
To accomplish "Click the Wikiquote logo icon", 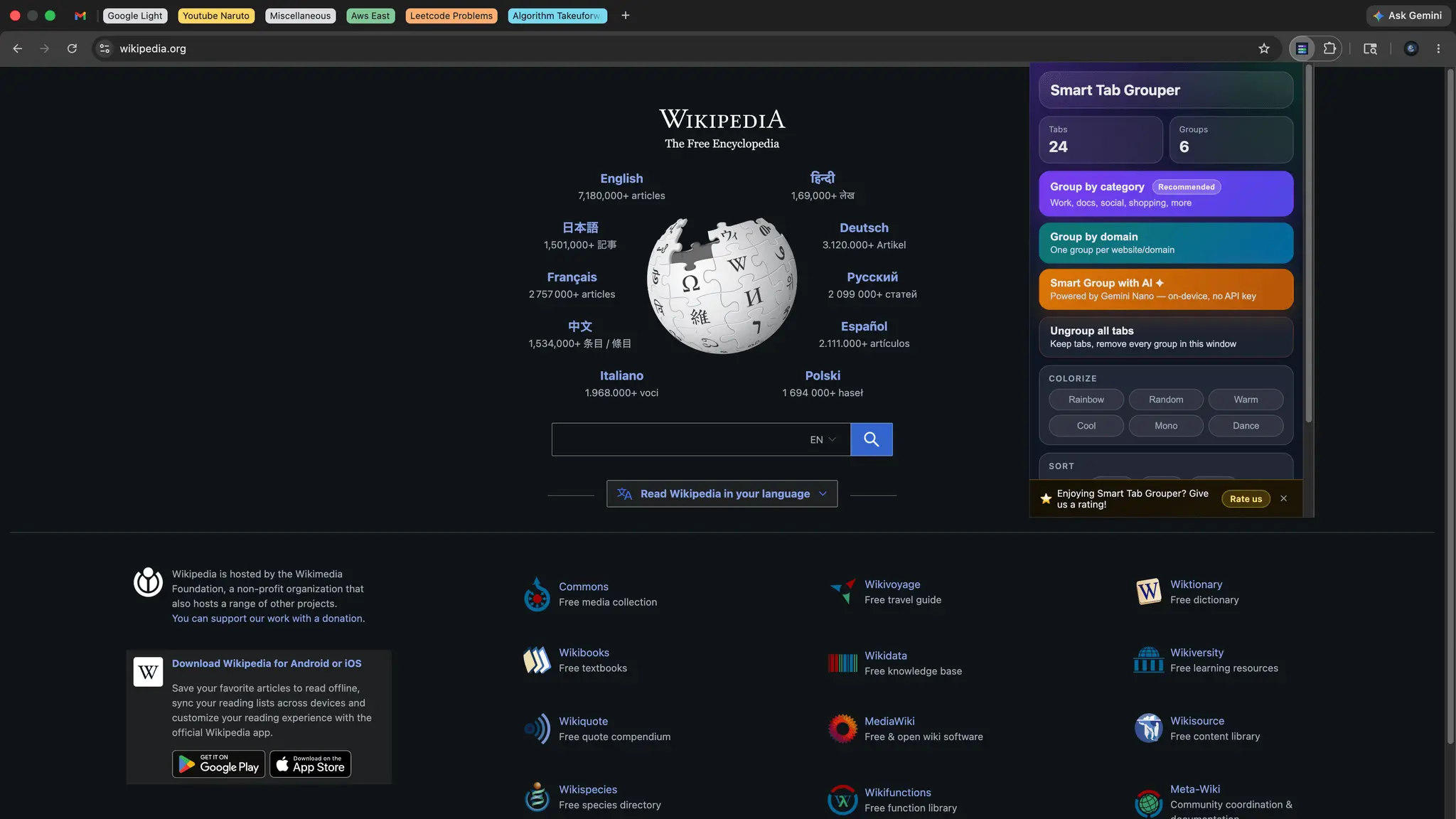I will (x=537, y=729).
